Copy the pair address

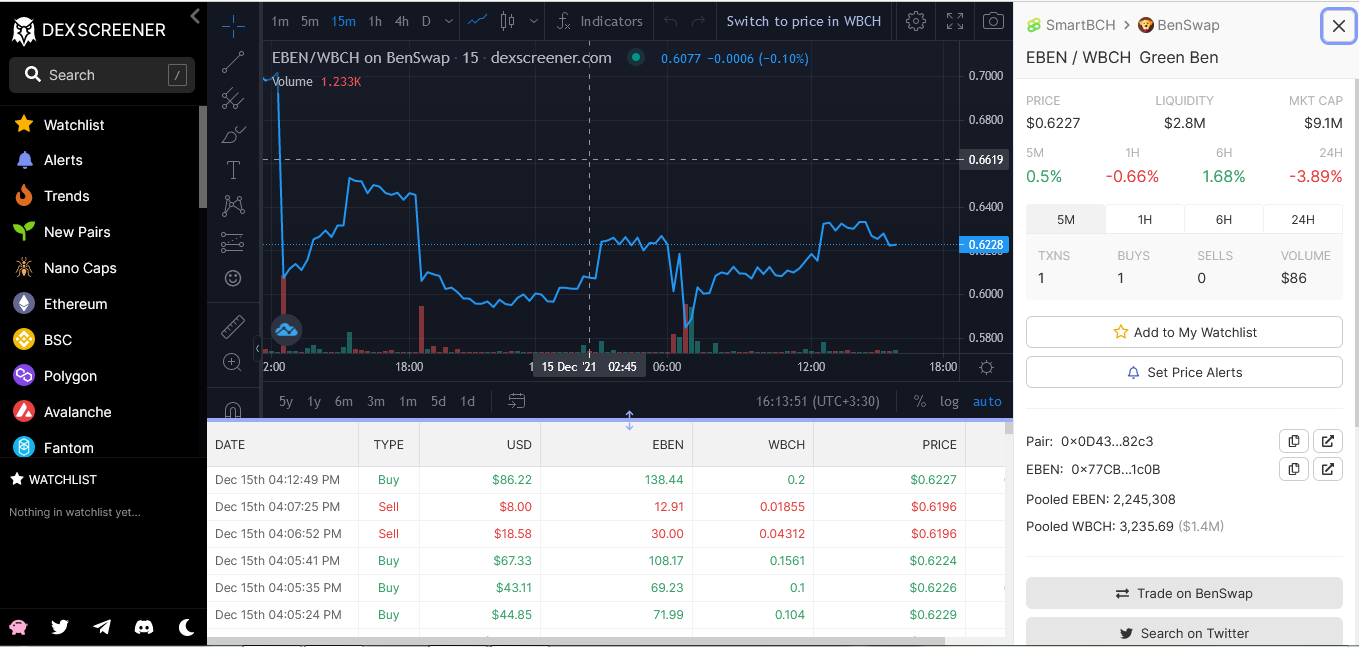click(x=1294, y=441)
